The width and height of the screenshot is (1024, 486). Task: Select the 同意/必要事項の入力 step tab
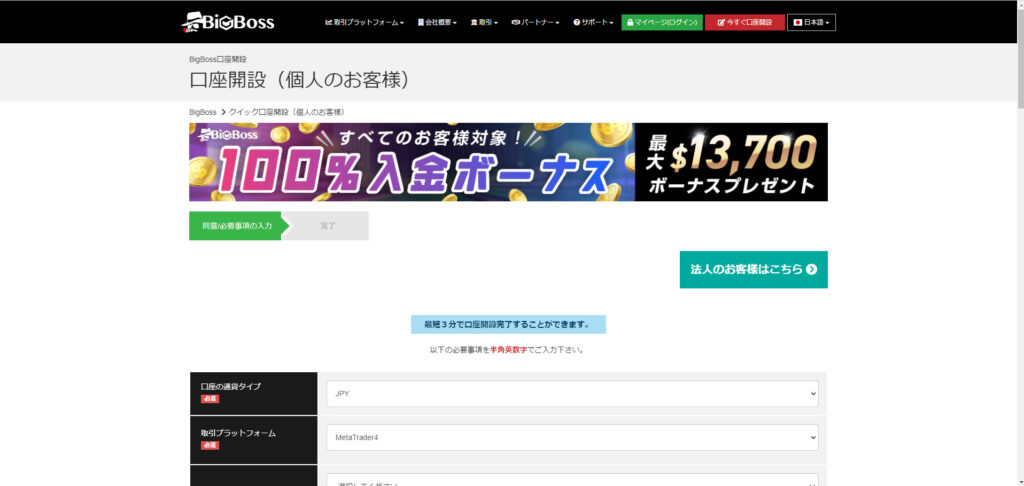point(238,226)
